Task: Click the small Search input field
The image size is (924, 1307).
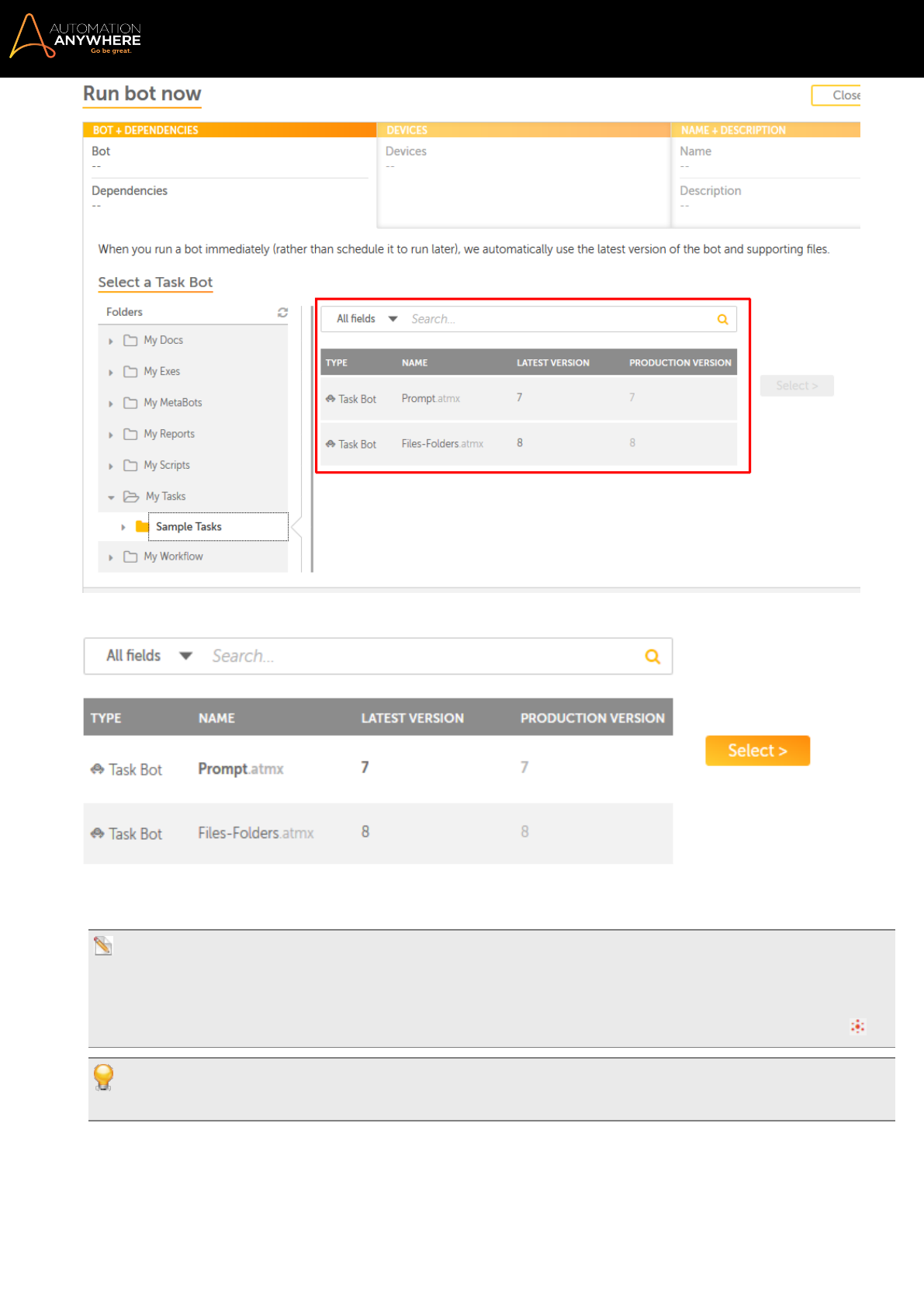Action: pyautogui.click(x=559, y=319)
